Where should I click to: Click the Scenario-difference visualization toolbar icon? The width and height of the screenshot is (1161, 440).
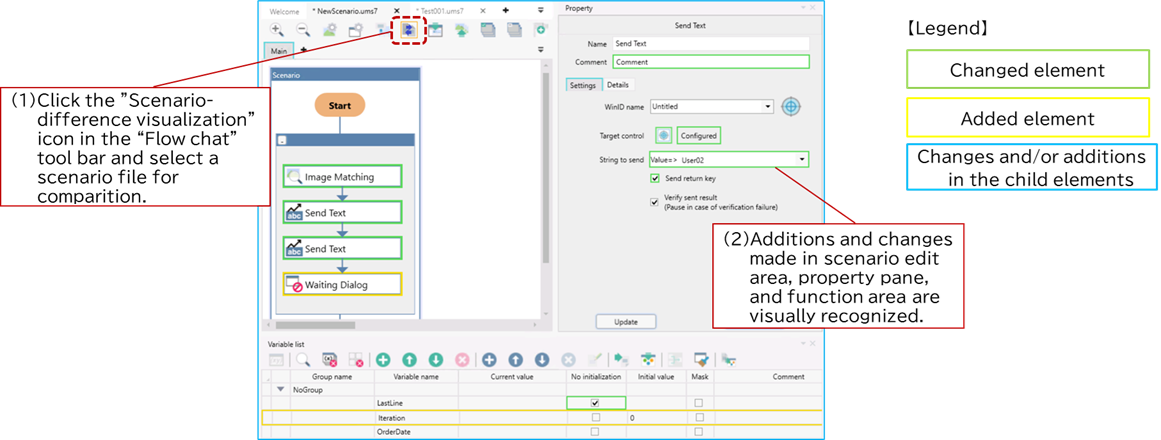[408, 31]
